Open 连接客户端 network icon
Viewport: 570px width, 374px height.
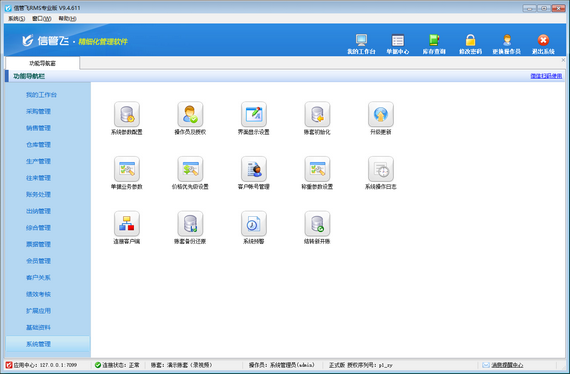point(127,224)
